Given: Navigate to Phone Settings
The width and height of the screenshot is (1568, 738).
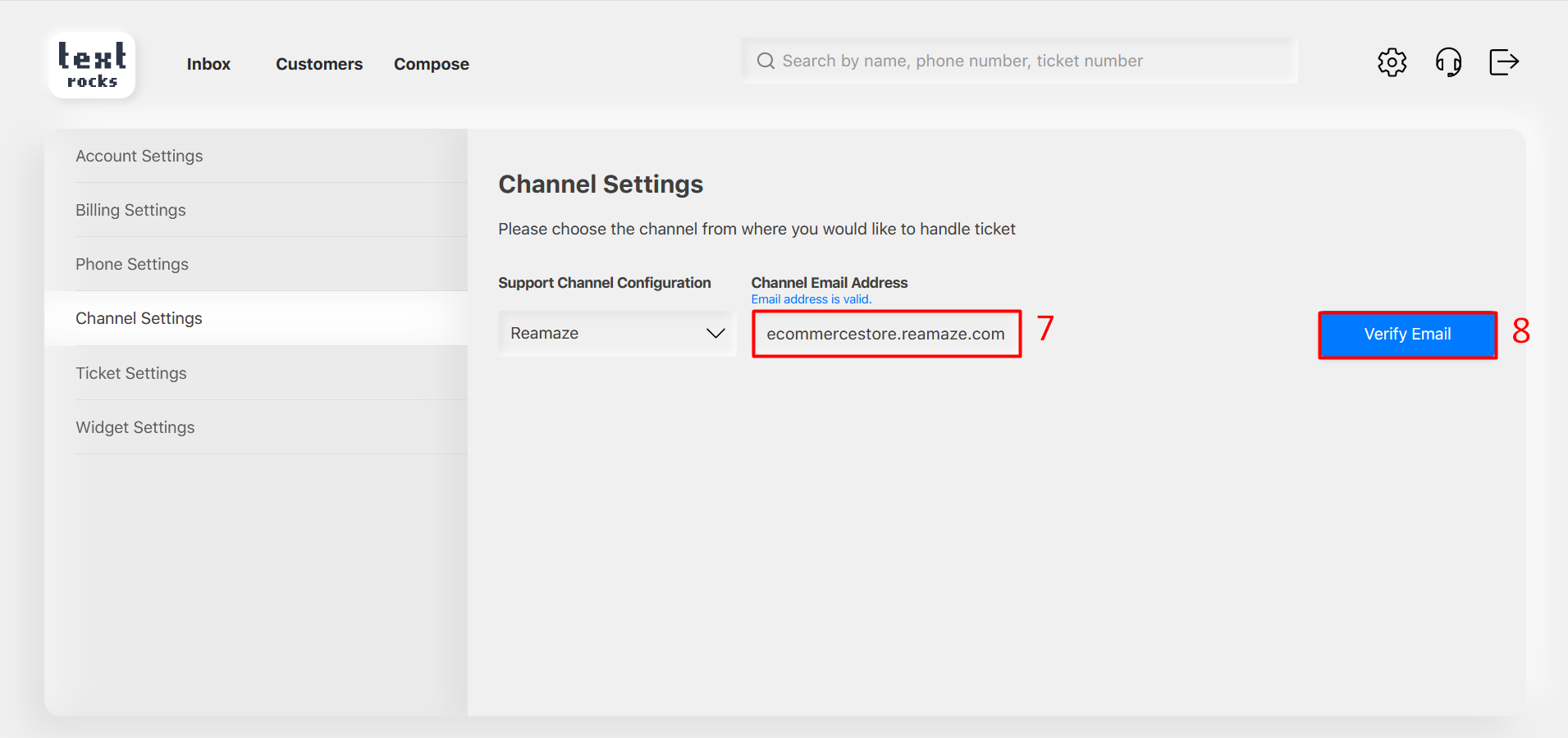Looking at the screenshot, I should pos(132,264).
